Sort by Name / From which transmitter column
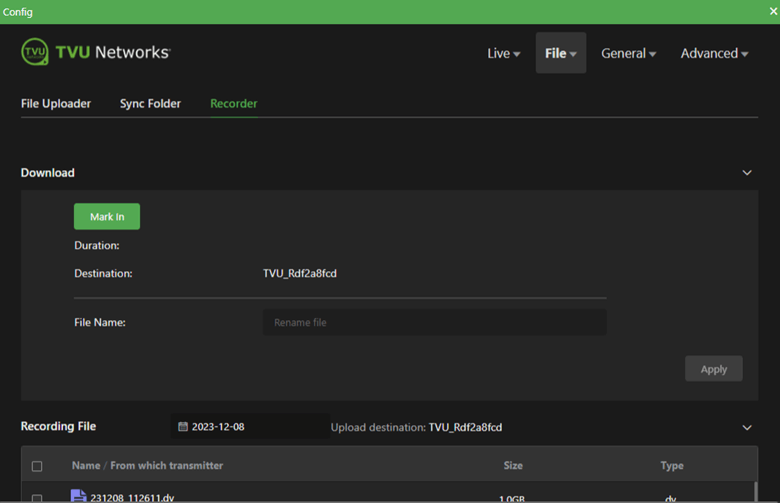780x503 pixels. [147, 465]
